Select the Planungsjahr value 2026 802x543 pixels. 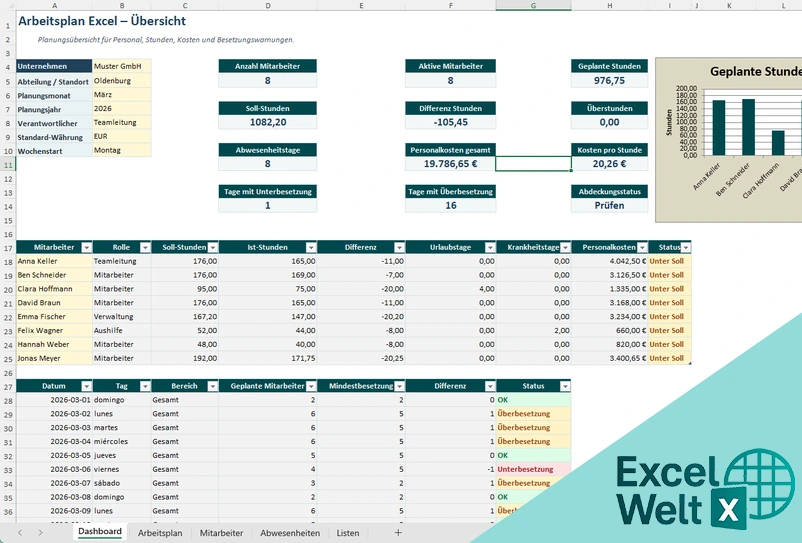(x=122, y=108)
